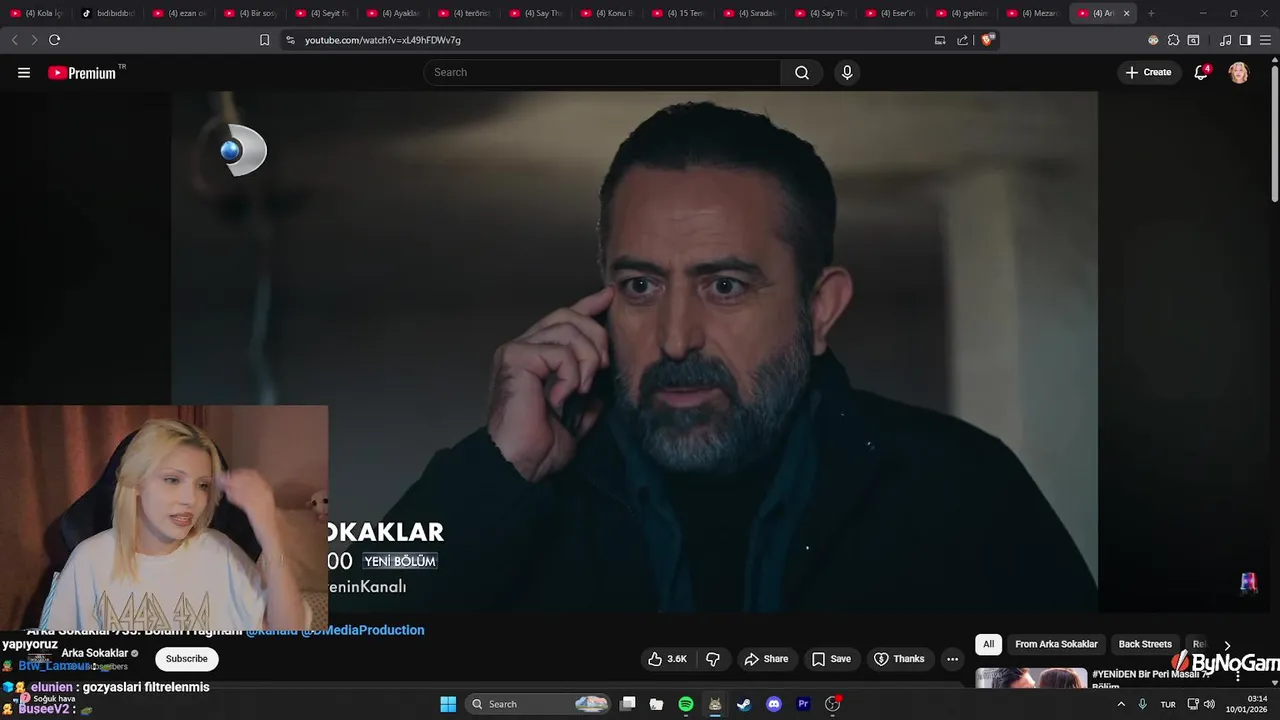Bookmark this page icon in address bar
The image size is (1280, 720).
pyautogui.click(x=264, y=40)
